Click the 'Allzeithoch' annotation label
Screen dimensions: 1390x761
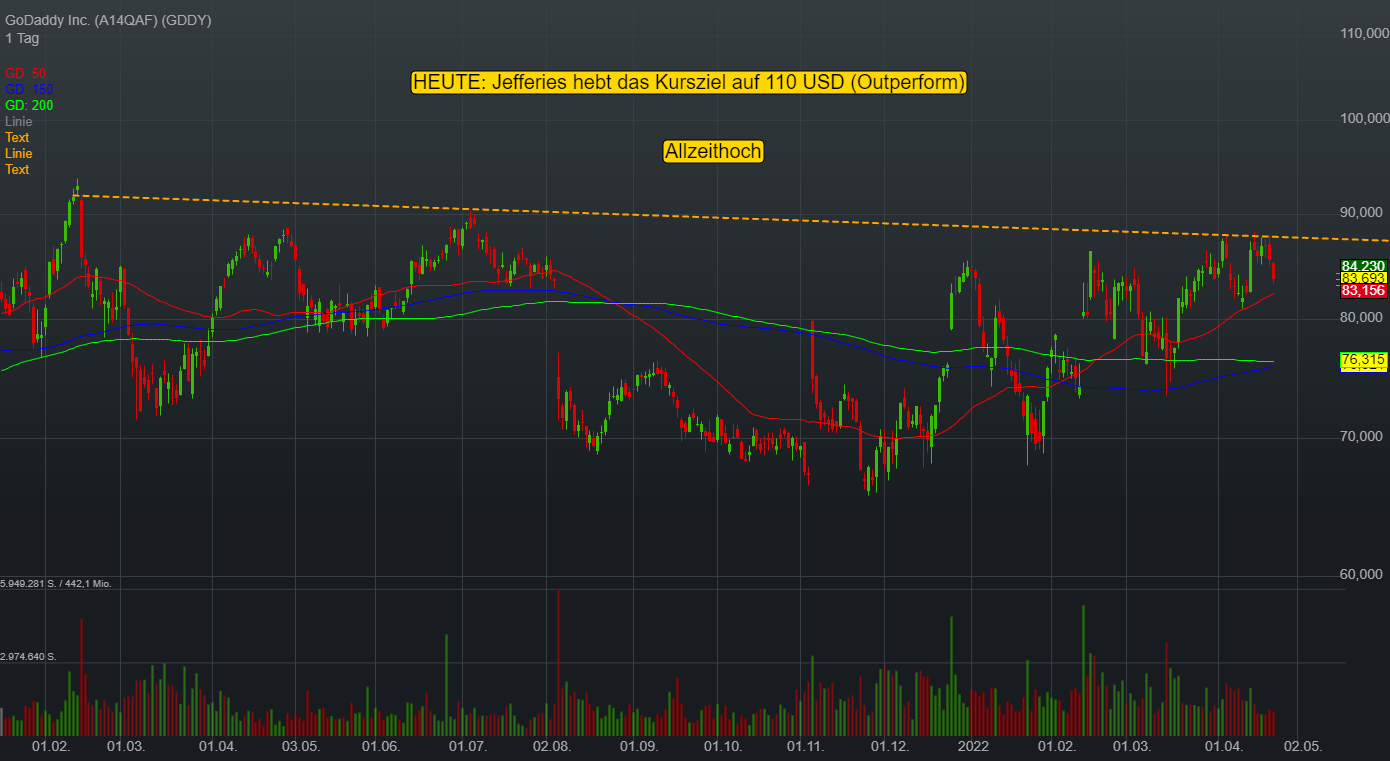coord(713,151)
